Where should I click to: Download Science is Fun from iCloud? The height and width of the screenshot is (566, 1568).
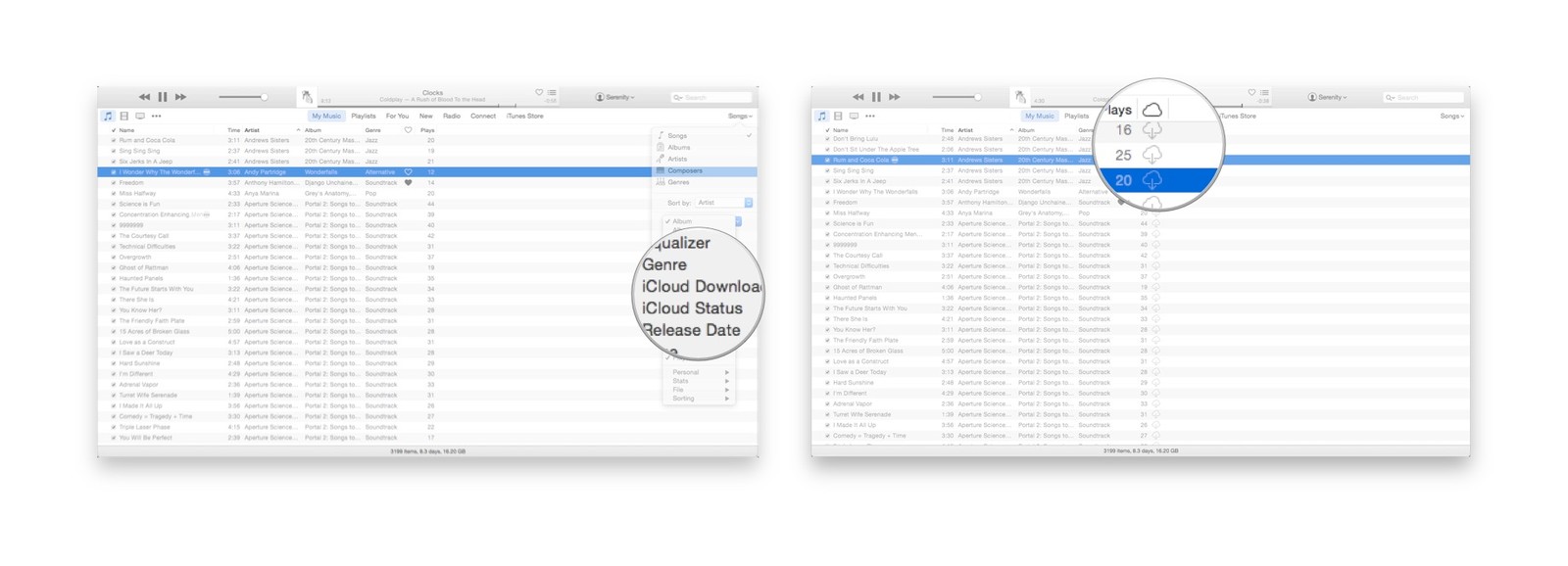[1155, 223]
